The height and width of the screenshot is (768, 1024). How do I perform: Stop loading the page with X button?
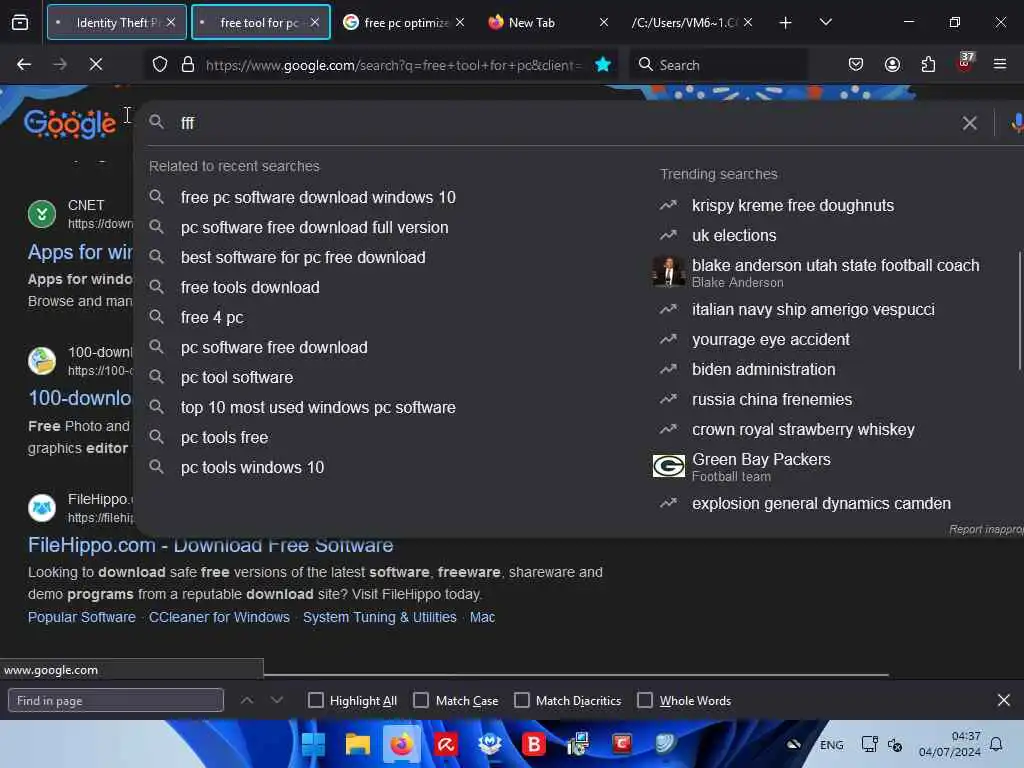pyautogui.click(x=95, y=64)
